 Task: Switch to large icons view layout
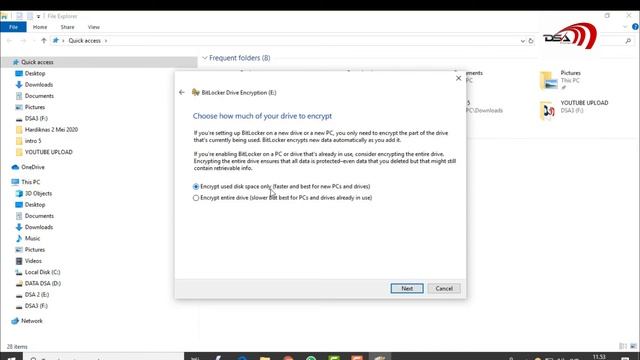tap(633, 346)
